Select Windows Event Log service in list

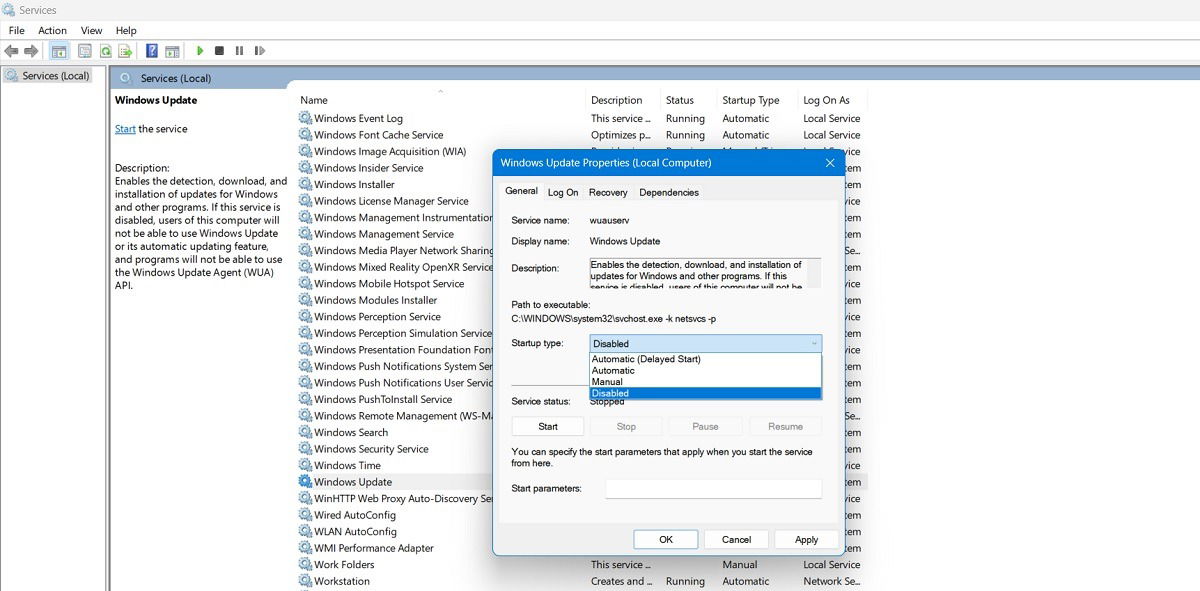pos(358,118)
